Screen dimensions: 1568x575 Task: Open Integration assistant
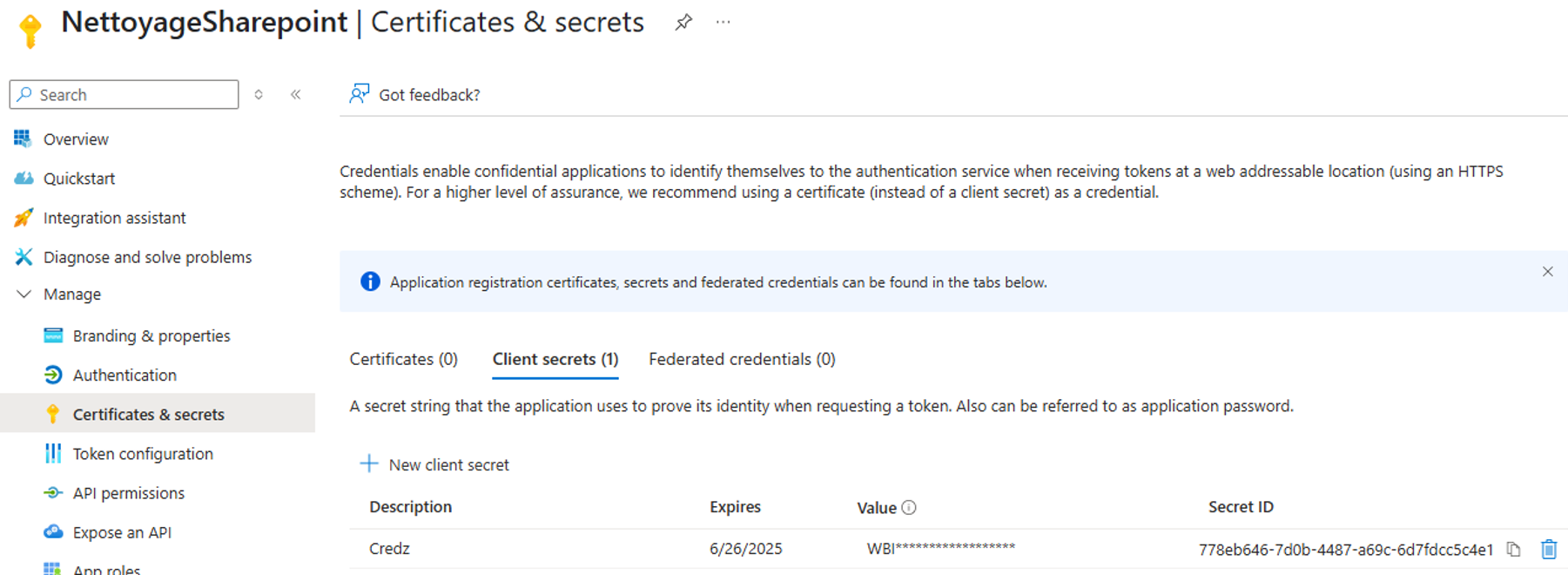[x=114, y=218]
